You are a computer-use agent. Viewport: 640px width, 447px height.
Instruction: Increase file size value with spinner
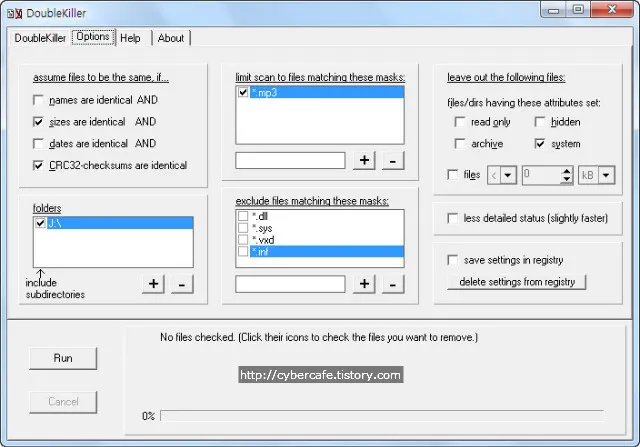(x=567, y=171)
